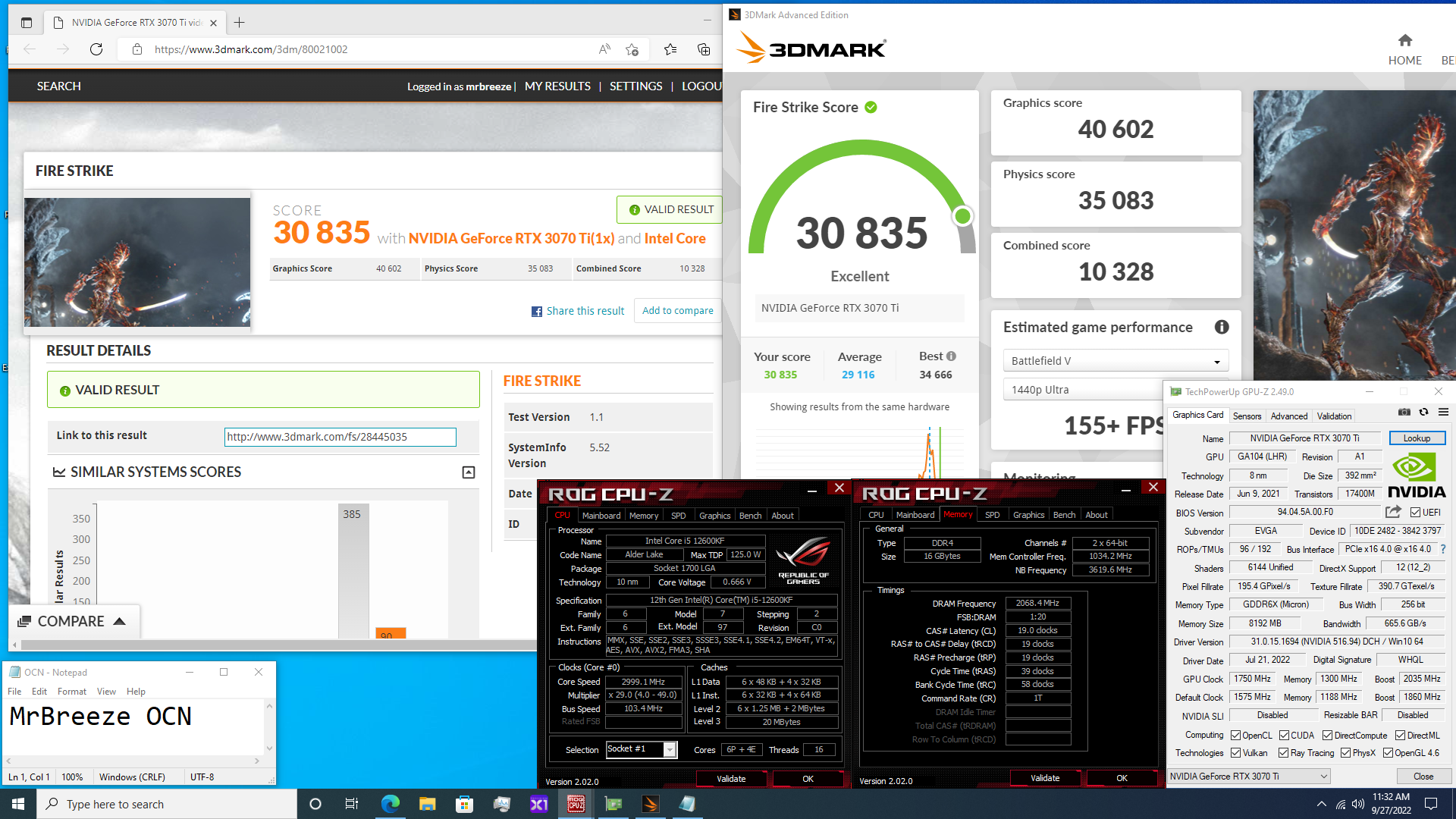The height and width of the screenshot is (819, 1456).
Task: Click the Edge tab actions menu icon
Action: point(27,23)
